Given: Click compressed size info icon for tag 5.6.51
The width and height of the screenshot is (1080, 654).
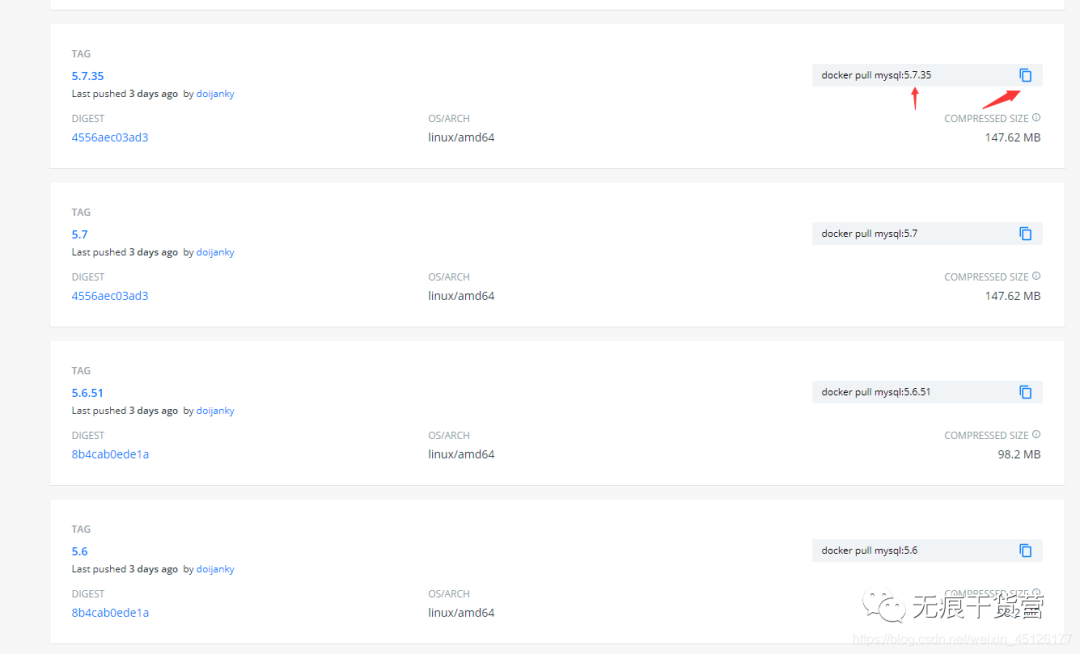Looking at the screenshot, I should click(1036, 435).
